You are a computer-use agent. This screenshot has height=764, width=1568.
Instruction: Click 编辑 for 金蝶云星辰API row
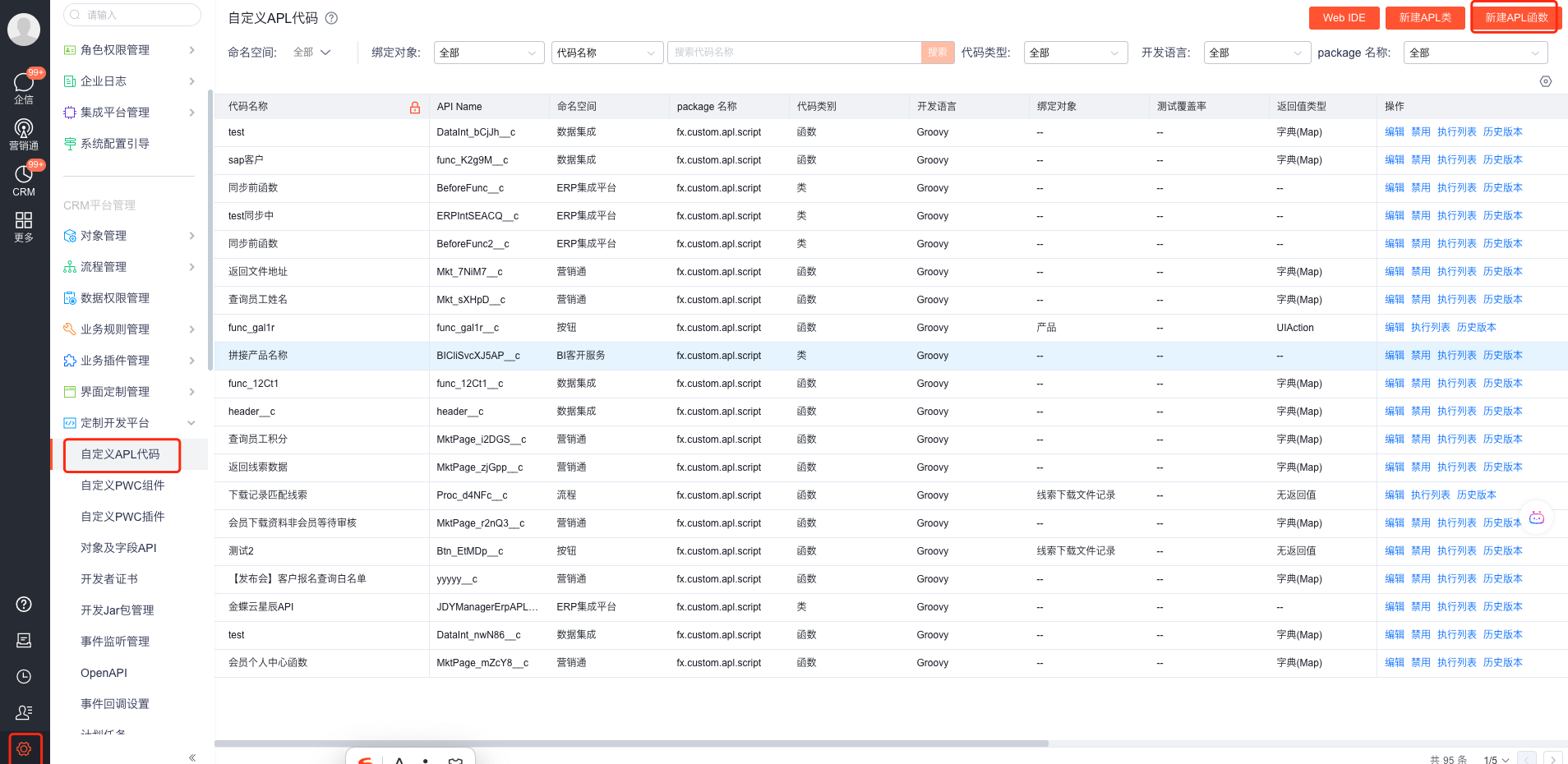(x=1395, y=607)
